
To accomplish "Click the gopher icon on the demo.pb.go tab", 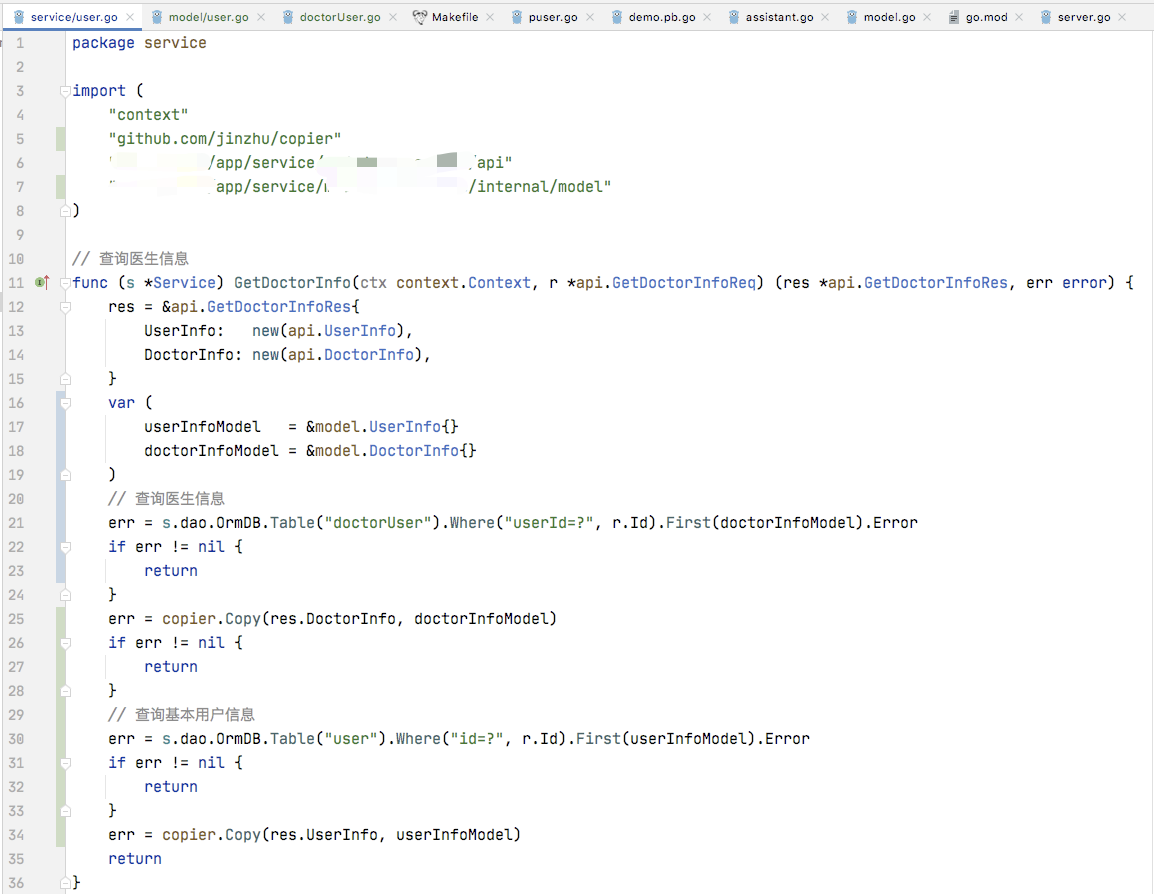I will [617, 17].
